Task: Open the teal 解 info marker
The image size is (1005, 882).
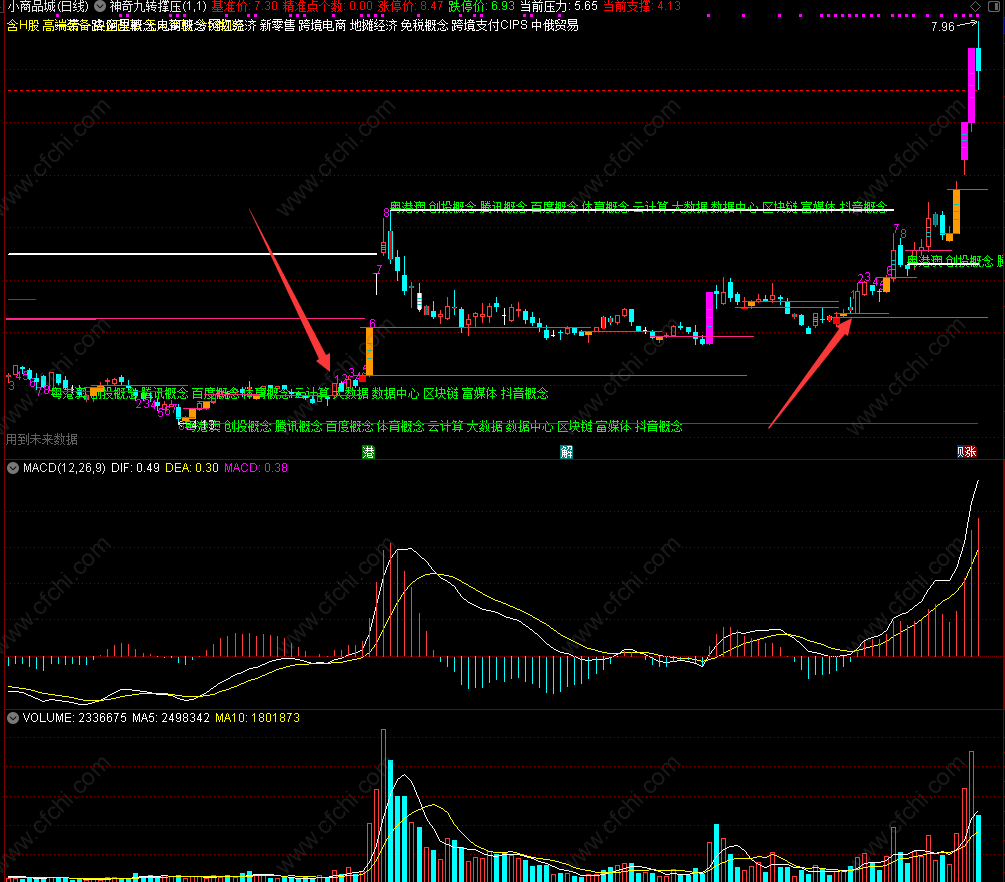Action: pos(567,452)
